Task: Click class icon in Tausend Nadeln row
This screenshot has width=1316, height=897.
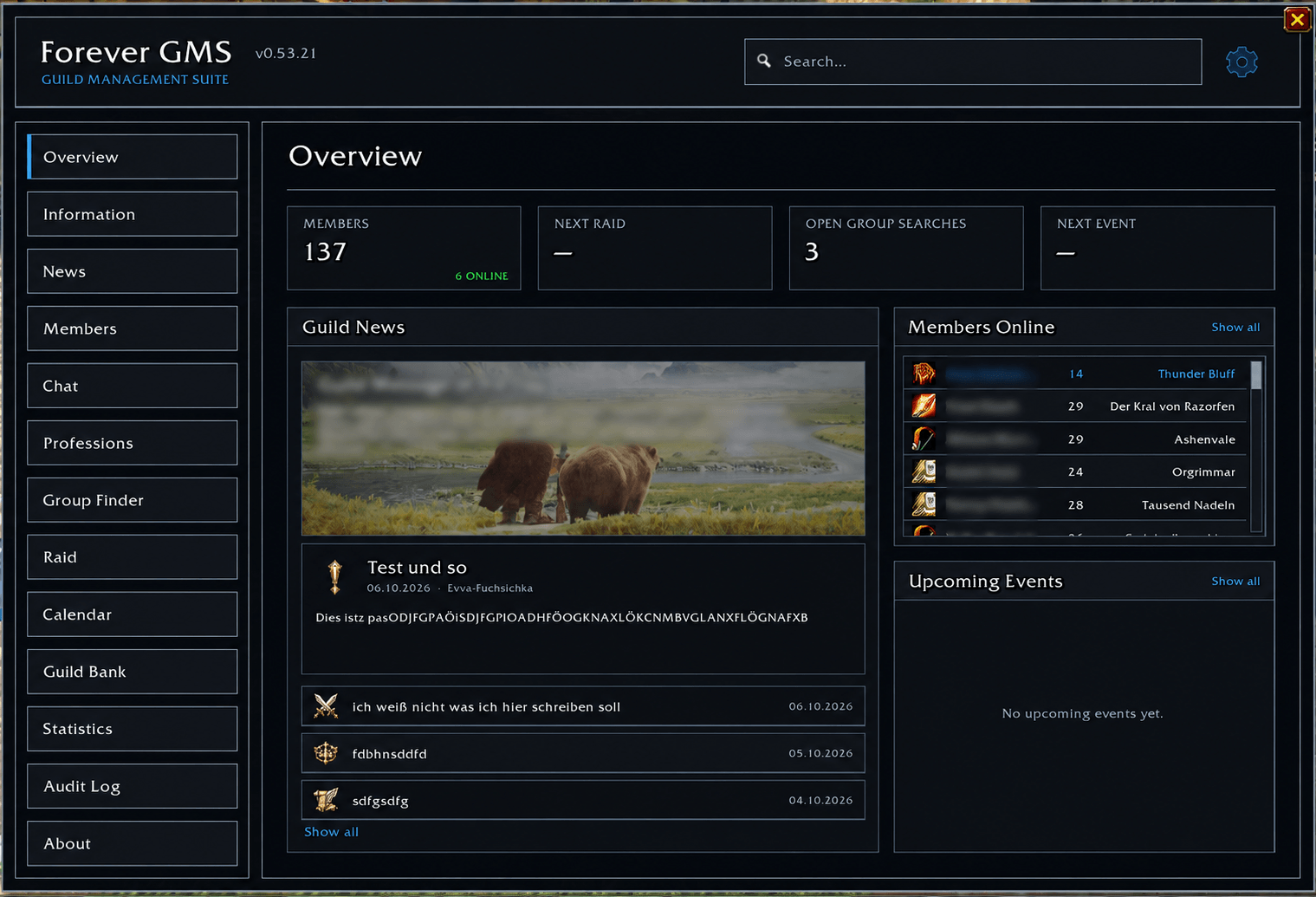Action: tap(924, 504)
